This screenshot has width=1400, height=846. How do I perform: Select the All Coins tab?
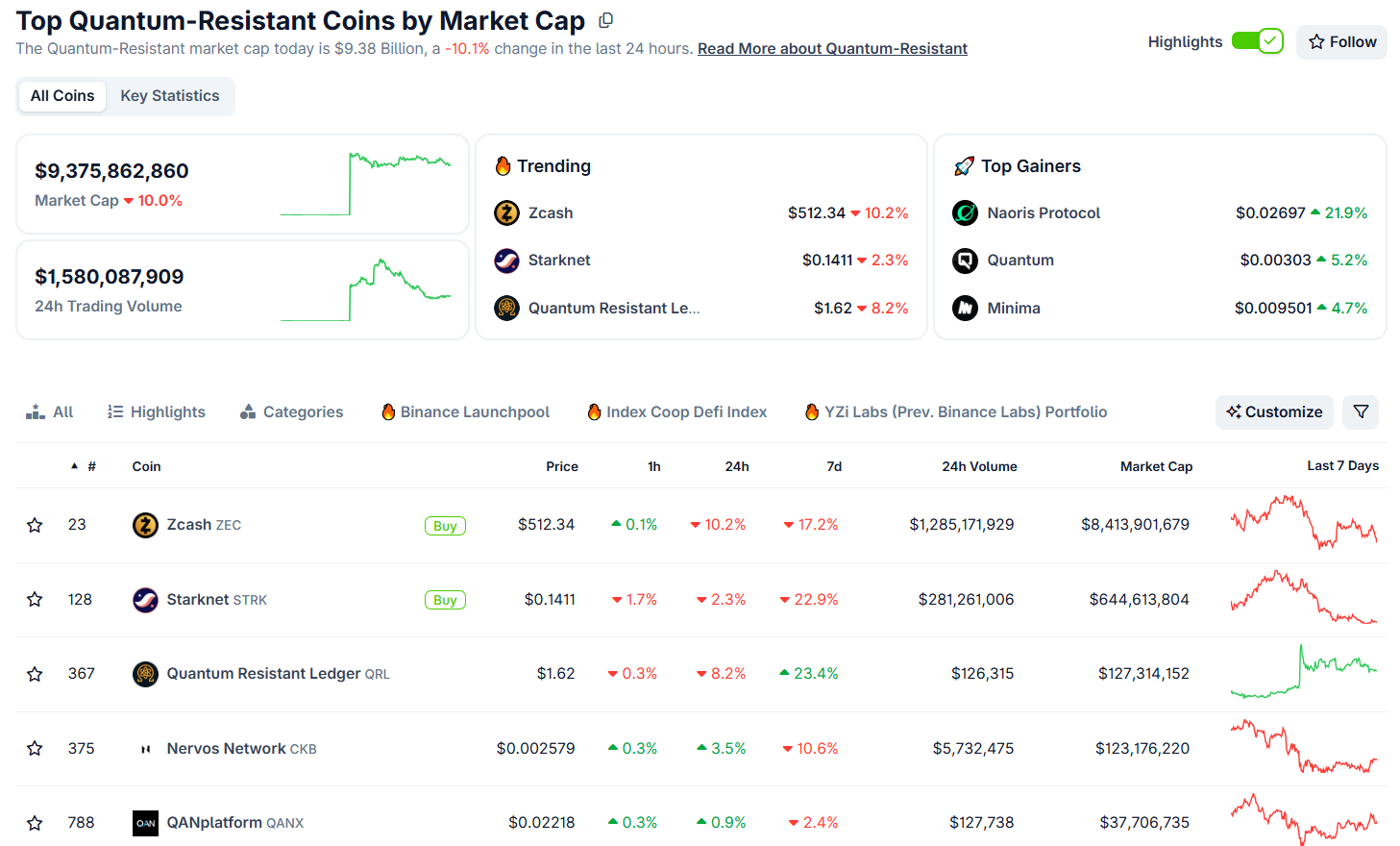tap(61, 95)
